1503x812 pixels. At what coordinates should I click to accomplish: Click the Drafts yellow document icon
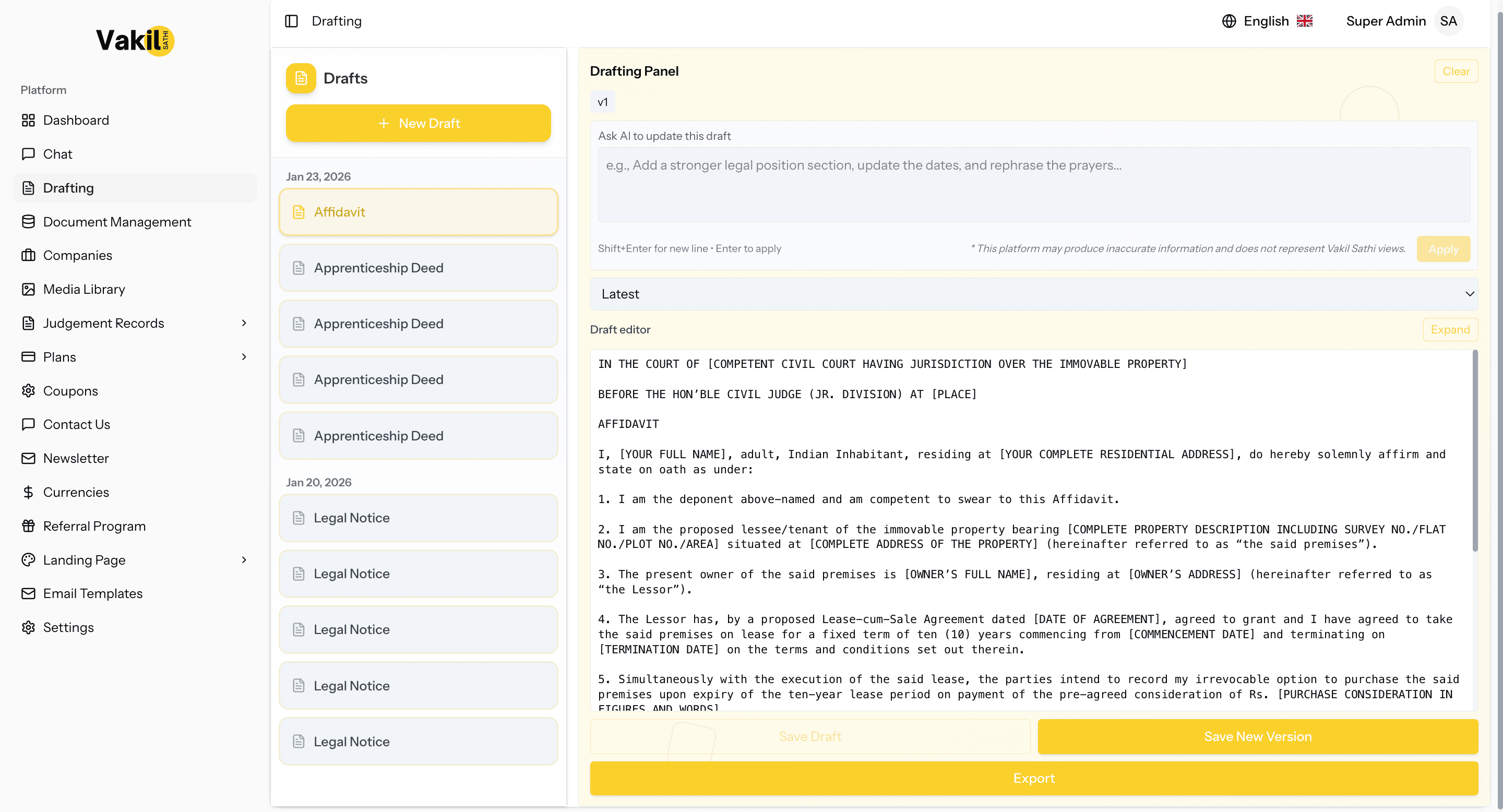point(301,78)
